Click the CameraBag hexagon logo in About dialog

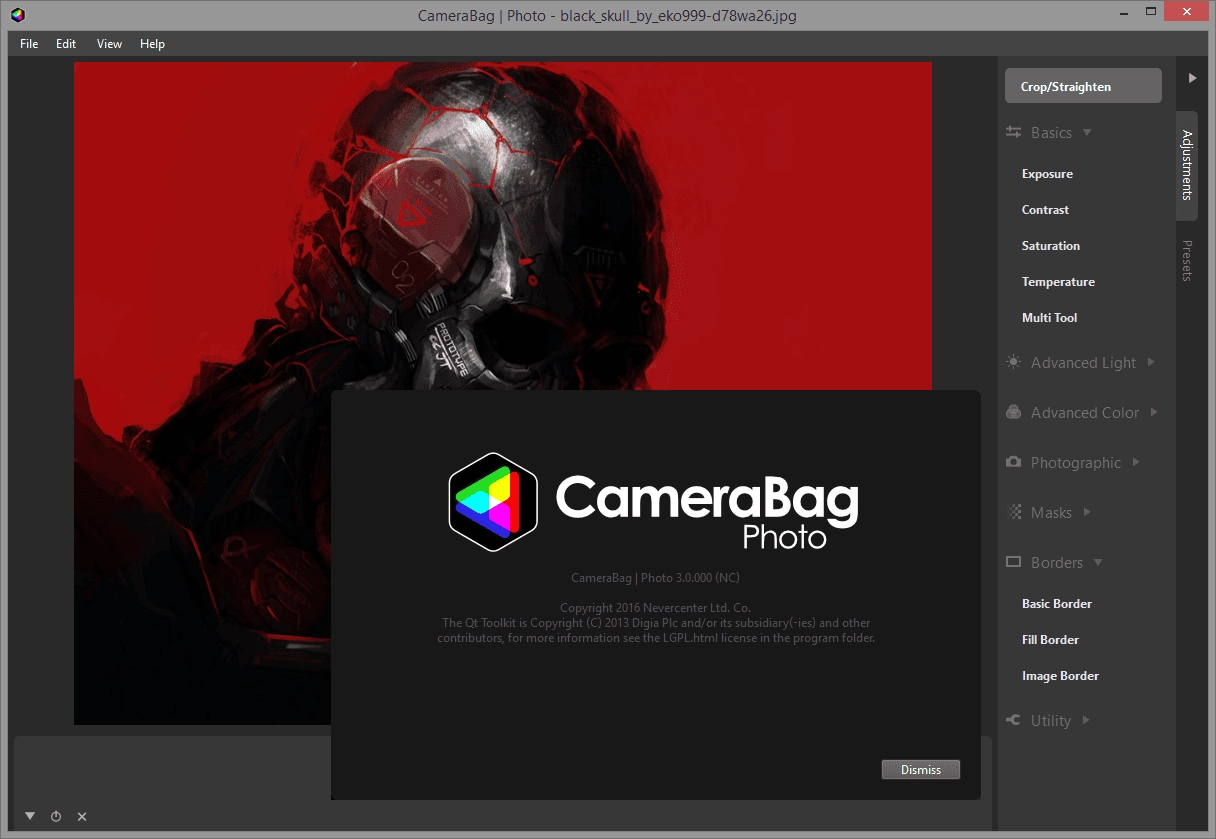(x=493, y=503)
